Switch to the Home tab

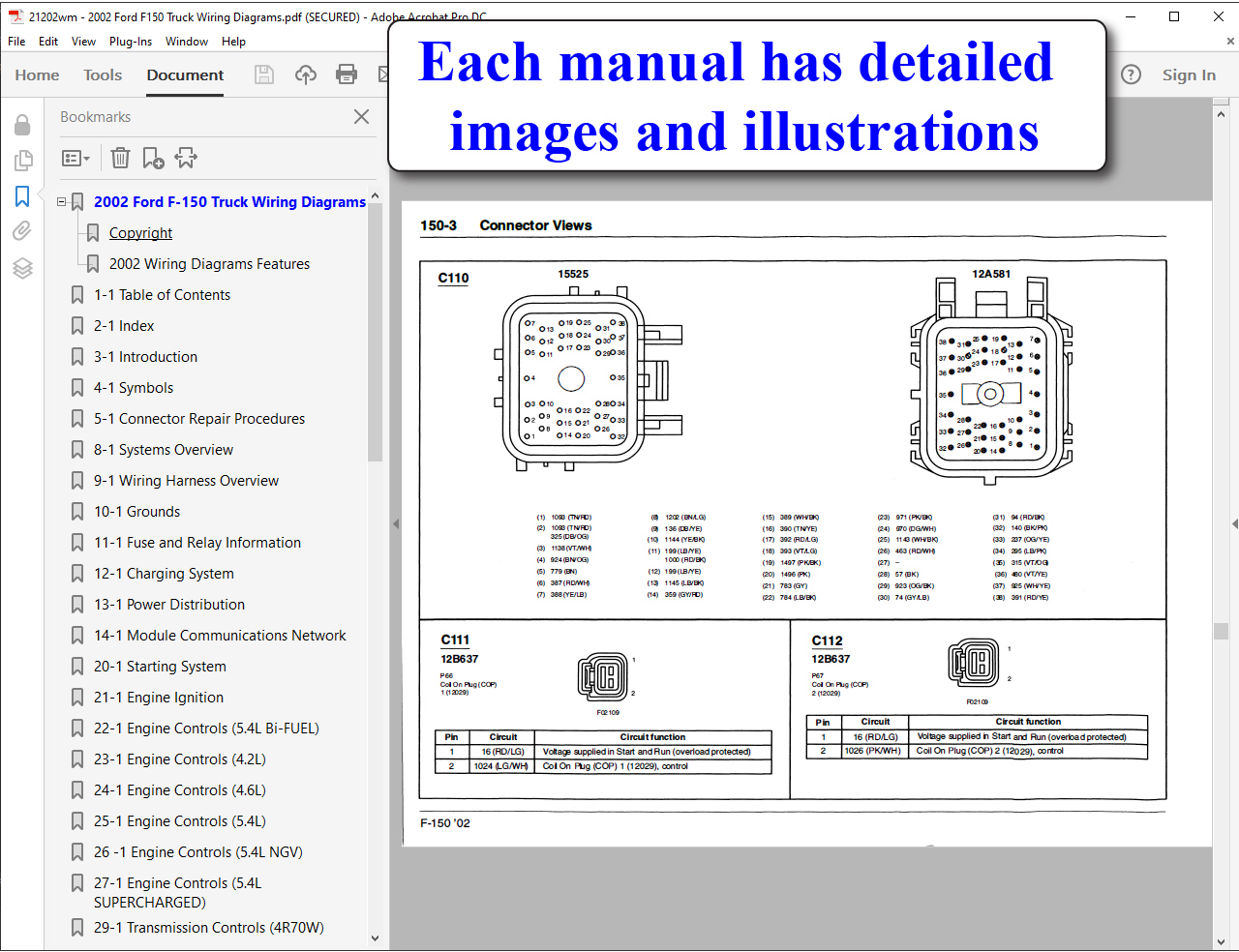[x=37, y=74]
